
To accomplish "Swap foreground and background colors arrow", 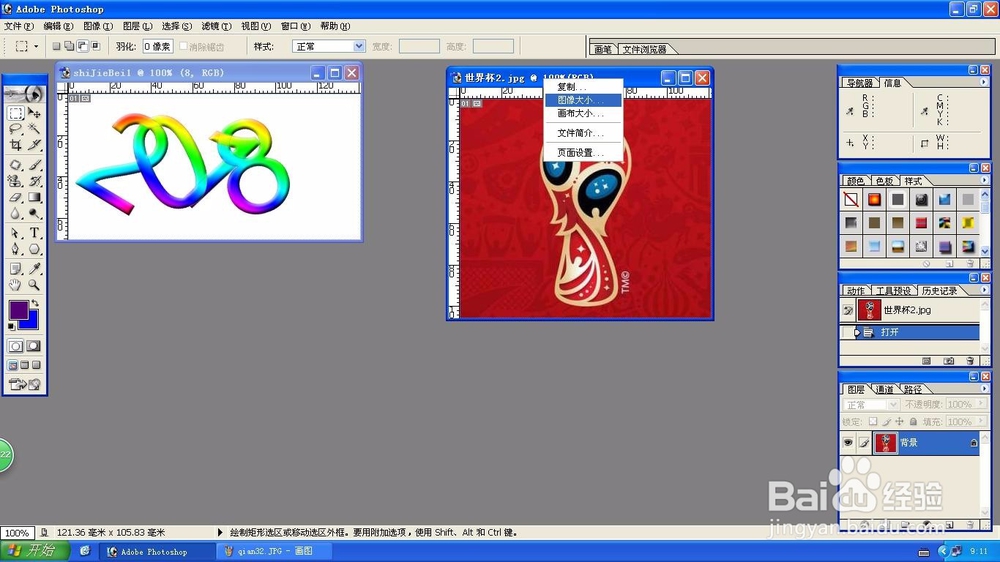I will [x=35, y=304].
